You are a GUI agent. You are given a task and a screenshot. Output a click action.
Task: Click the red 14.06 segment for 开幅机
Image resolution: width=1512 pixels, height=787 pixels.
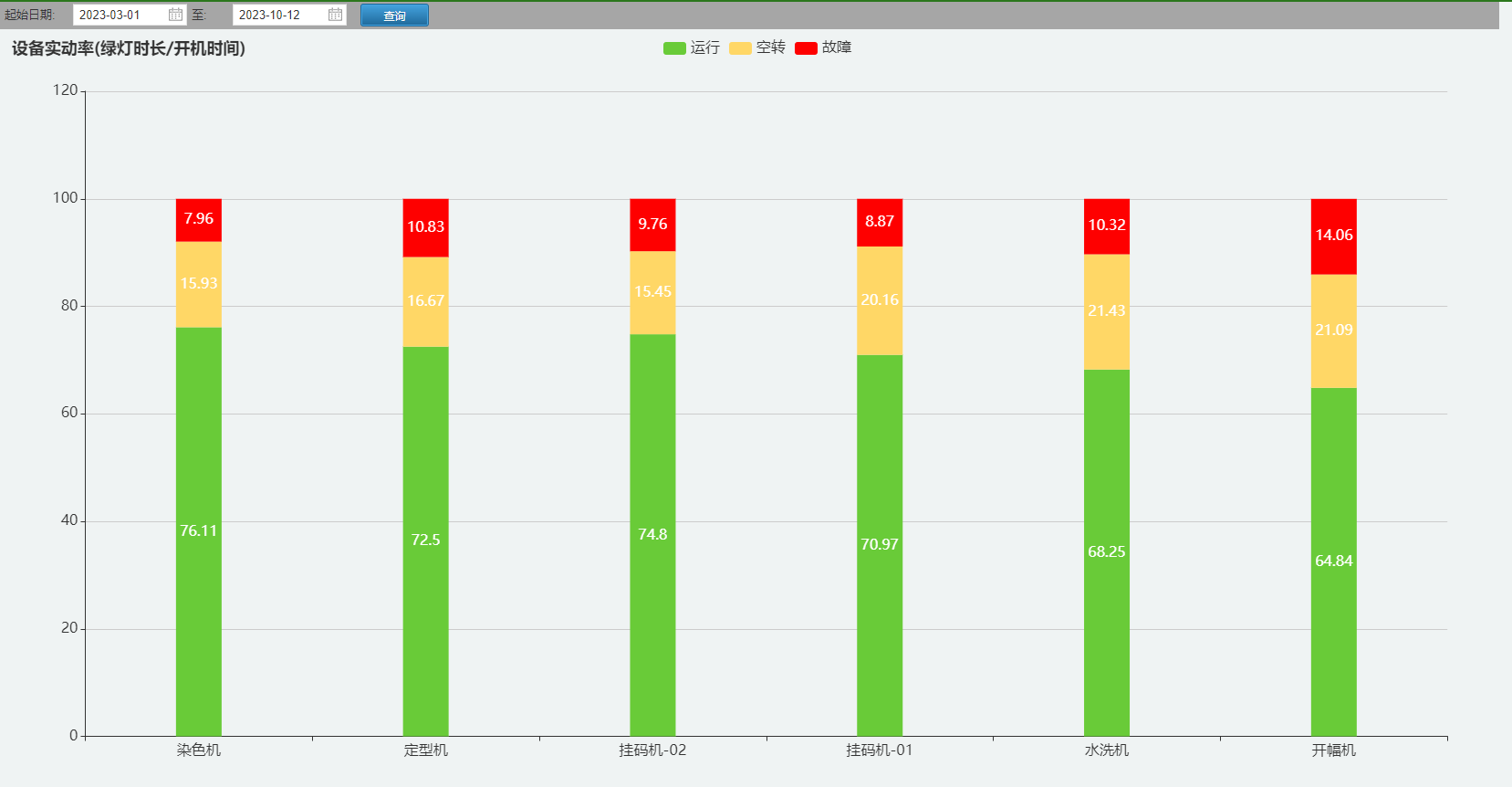tap(1334, 236)
